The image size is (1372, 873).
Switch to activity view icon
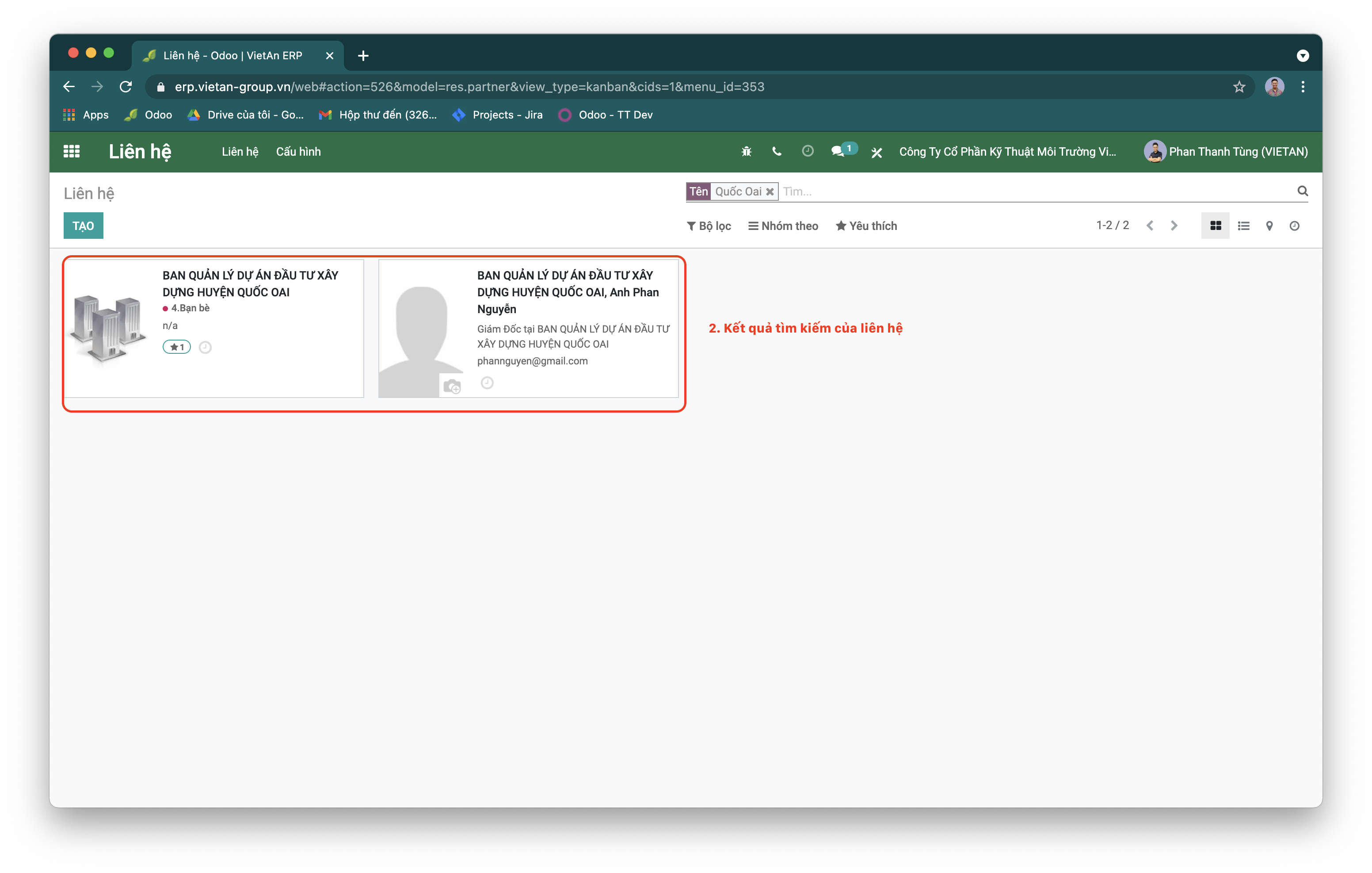pyautogui.click(x=1295, y=226)
